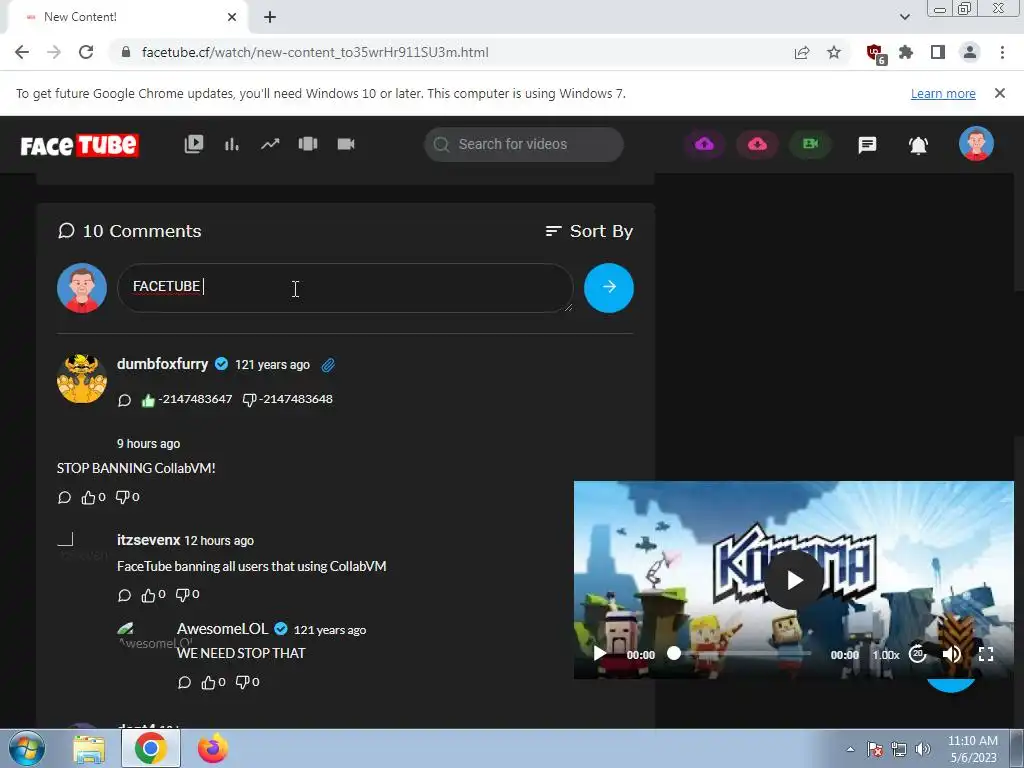Change the 1.00x playback speed
The image size is (1024, 768).
pos(886,654)
